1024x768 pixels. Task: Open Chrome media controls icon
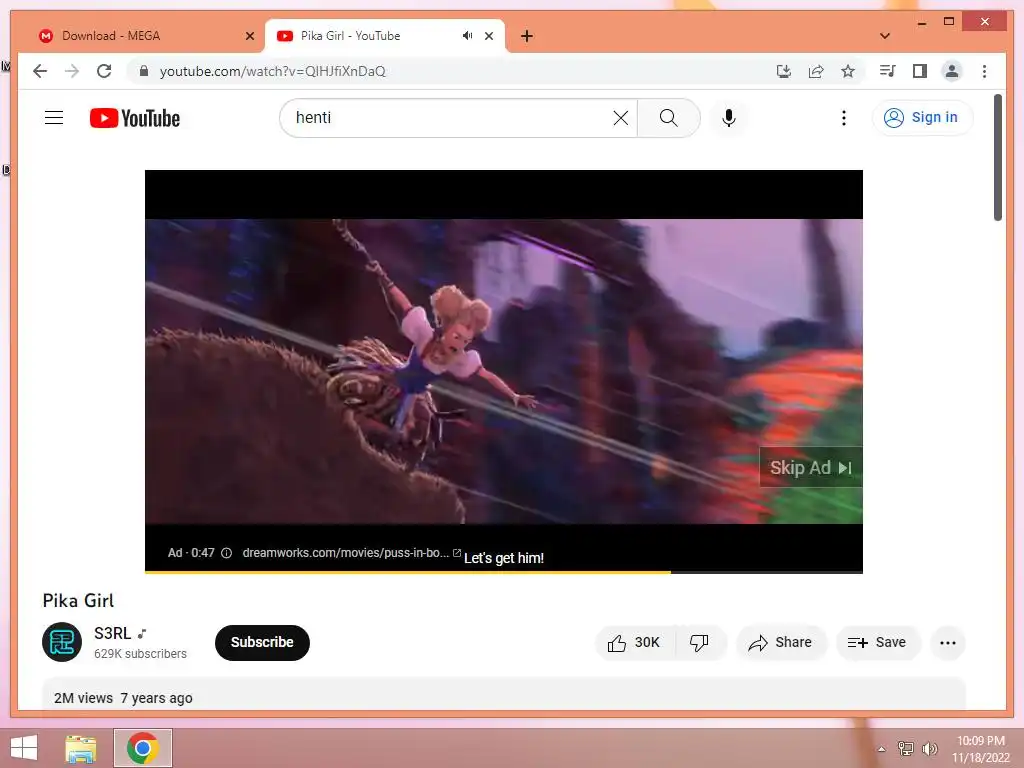(x=888, y=71)
